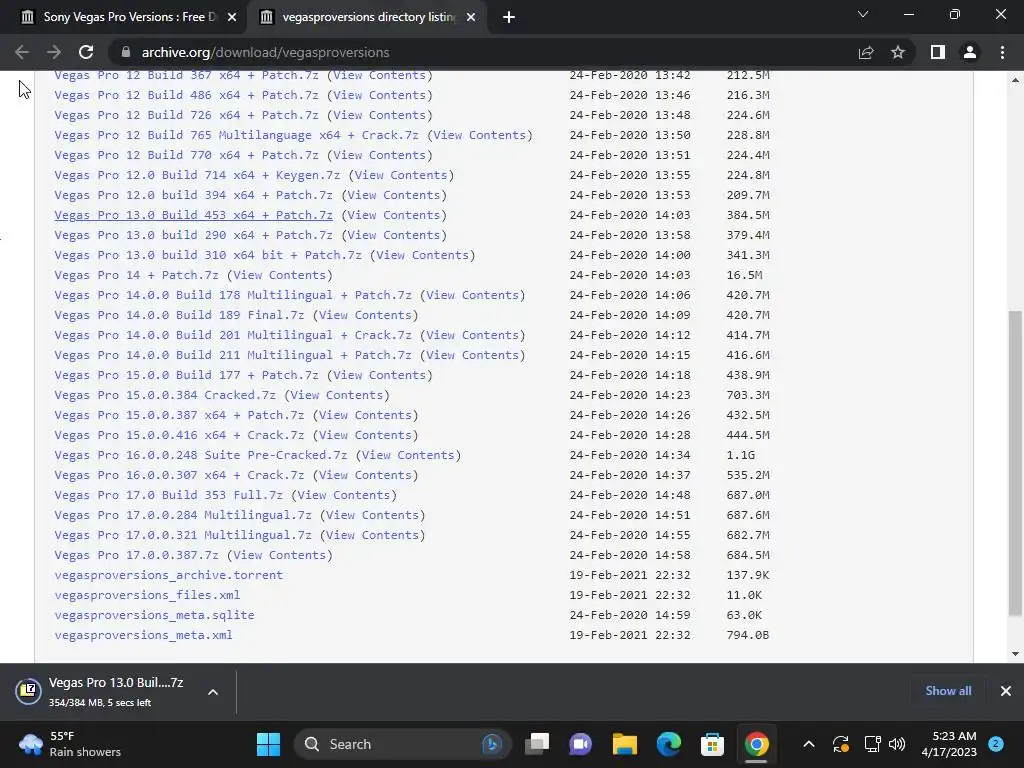Open vegasproversions_meta.sqlite link
Image resolution: width=1024 pixels, height=768 pixels.
click(154, 615)
